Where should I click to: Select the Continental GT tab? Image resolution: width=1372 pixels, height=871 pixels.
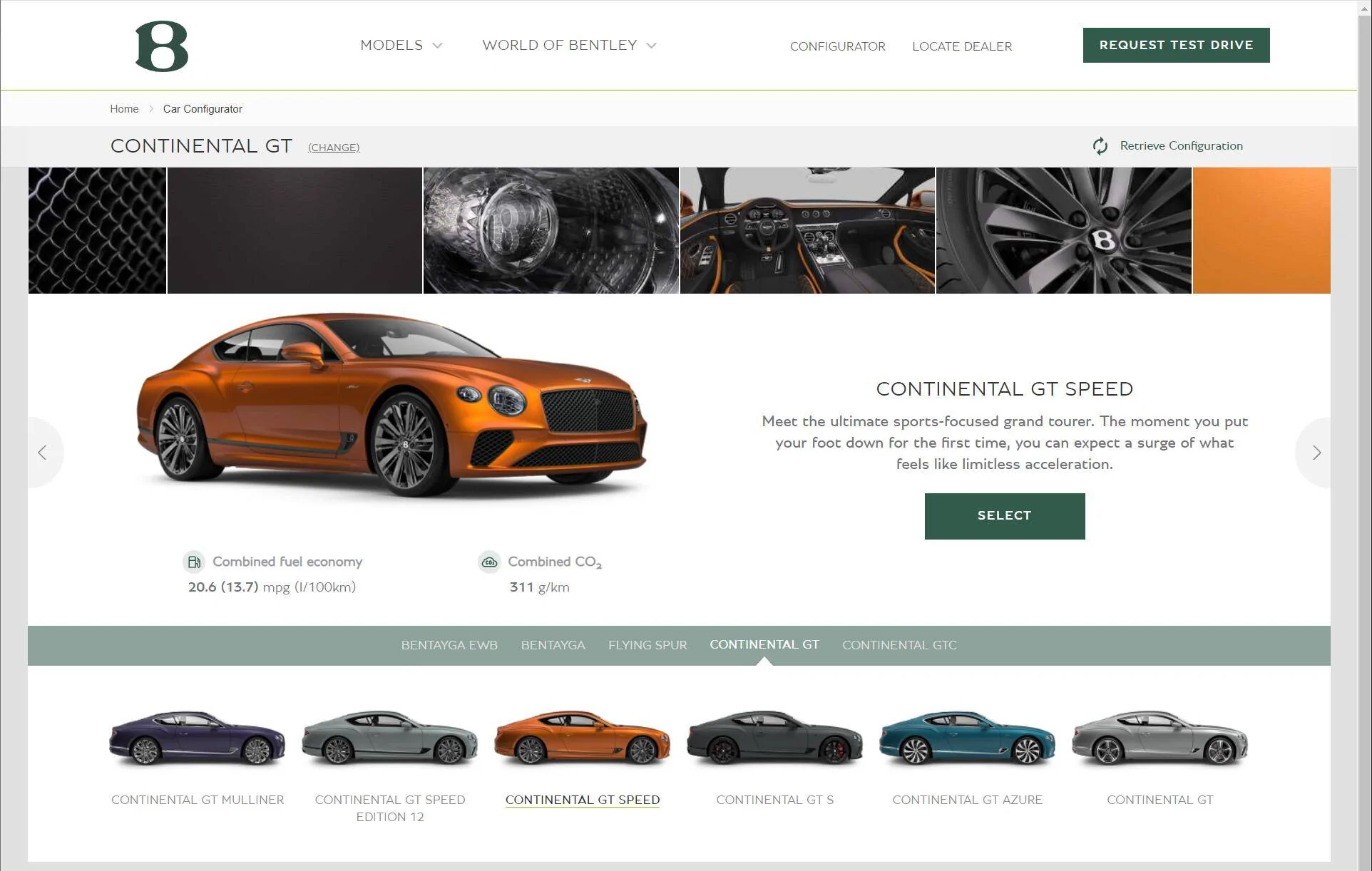764,644
